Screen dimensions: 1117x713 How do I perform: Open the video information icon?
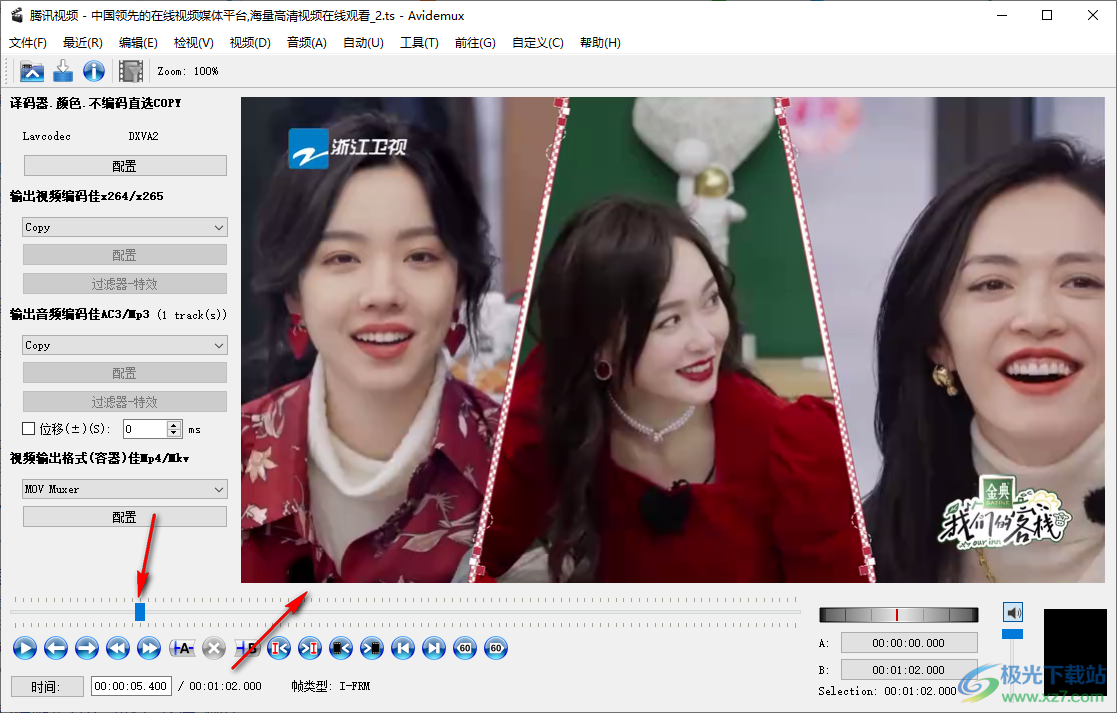pos(94,71)
